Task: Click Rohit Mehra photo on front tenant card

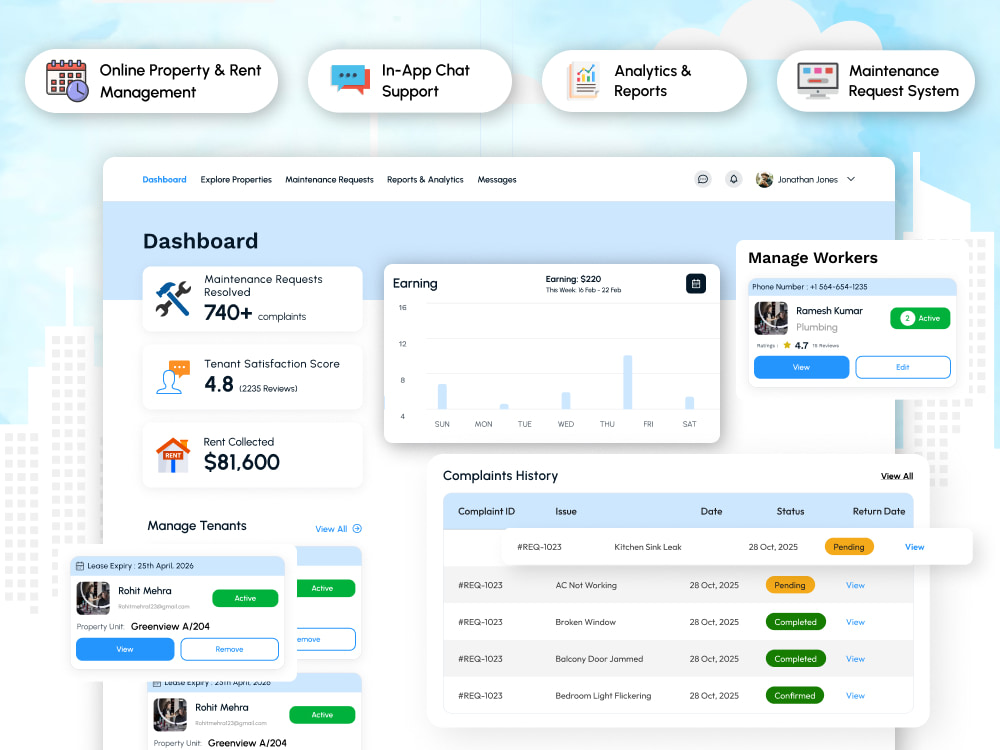Action: [93, 598]
